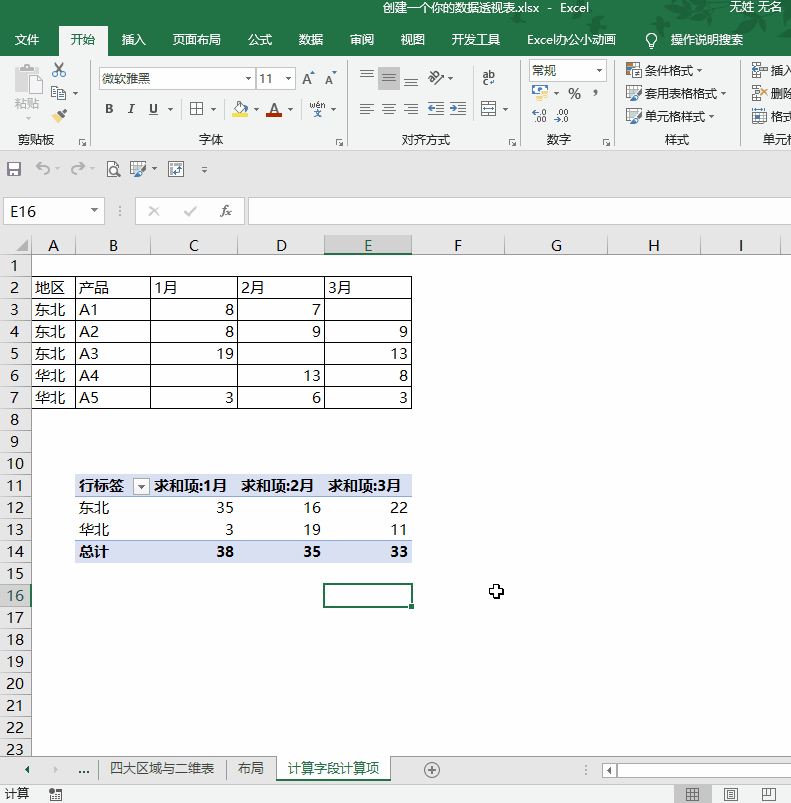Open fill color dropdown arrow
791x803 pixels.
256,110
